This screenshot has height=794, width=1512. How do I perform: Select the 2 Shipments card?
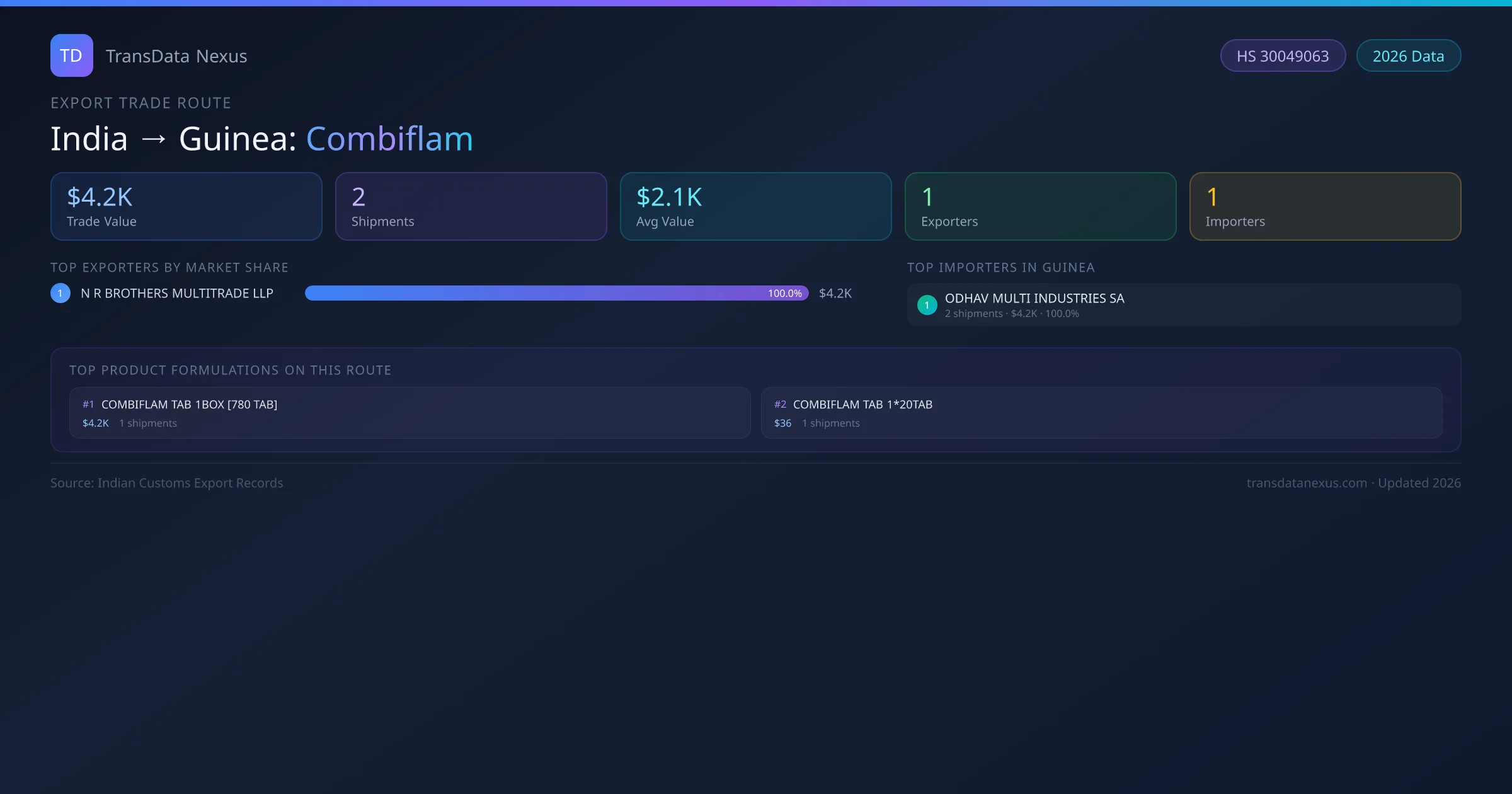(471, 207)
